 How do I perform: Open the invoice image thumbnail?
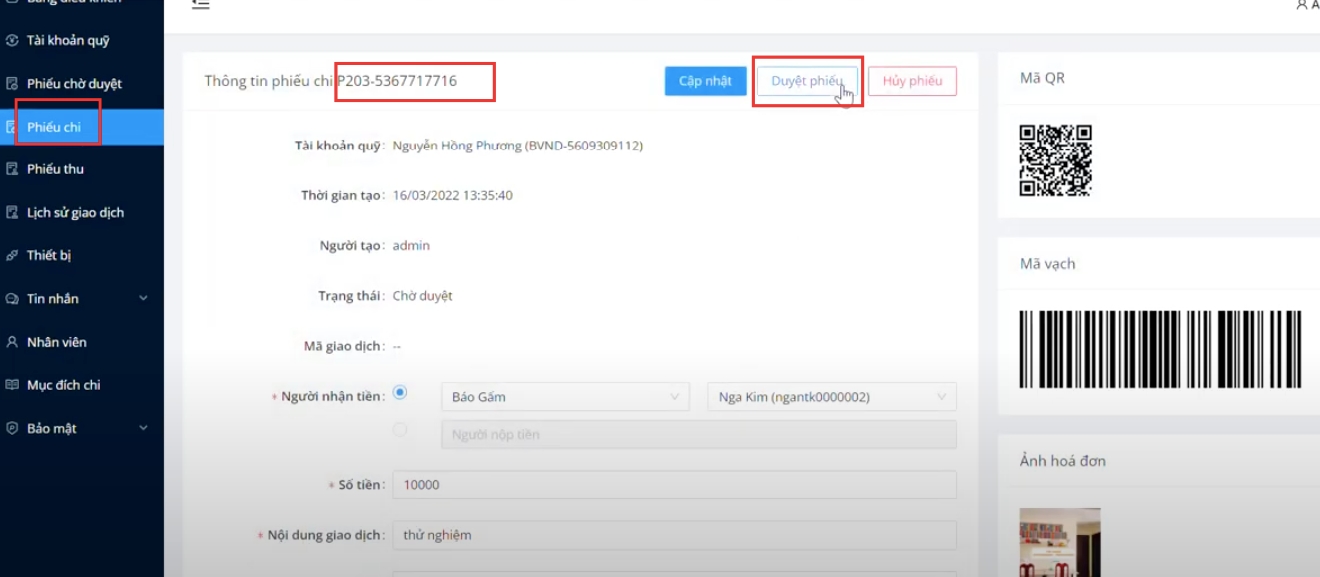[1060, 543]
